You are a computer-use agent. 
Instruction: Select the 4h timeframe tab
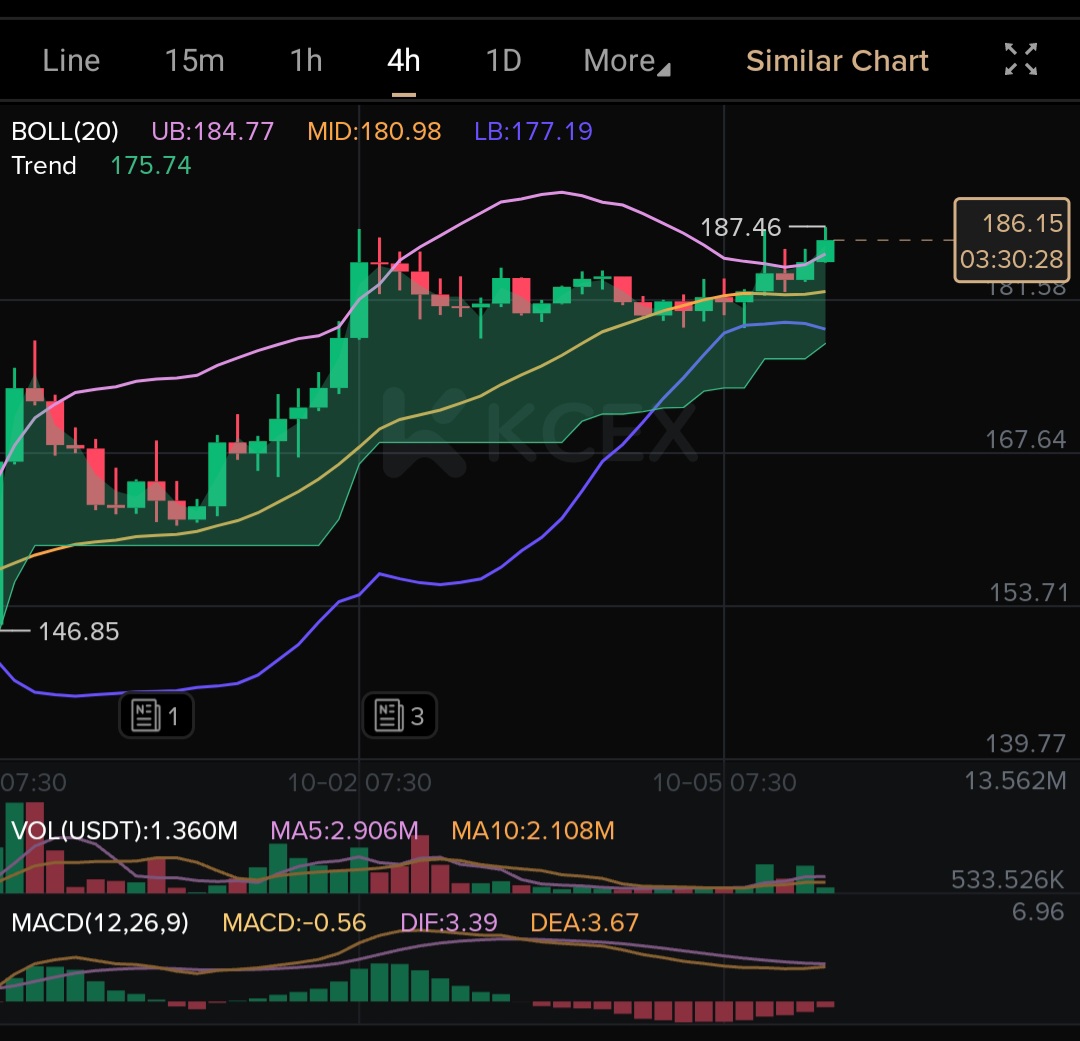[x=404, y=61]
